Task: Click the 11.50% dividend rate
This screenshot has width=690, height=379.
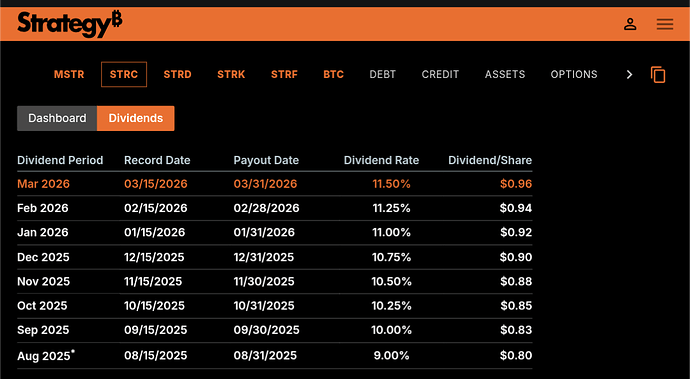Action: [x=392, y=184]
